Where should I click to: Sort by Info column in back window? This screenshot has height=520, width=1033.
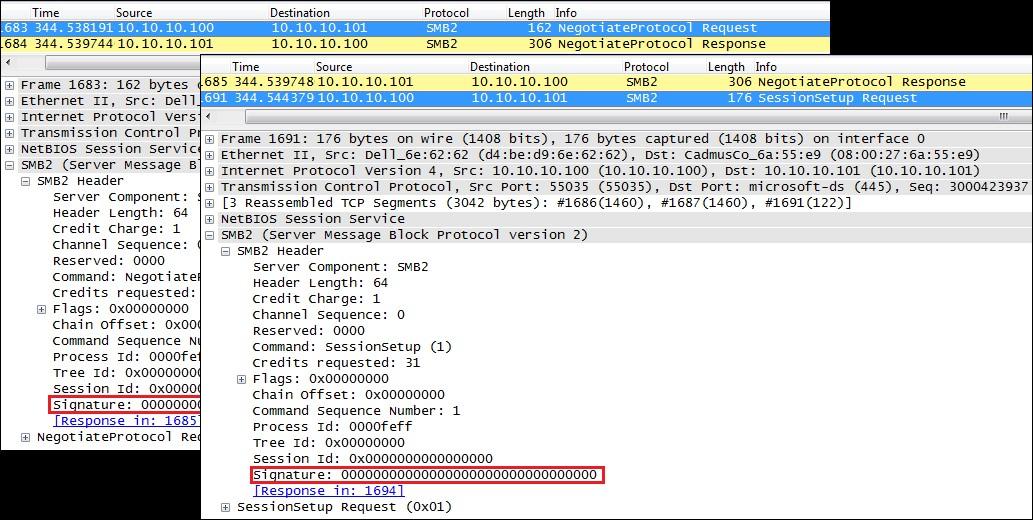(x=566, y=13)
